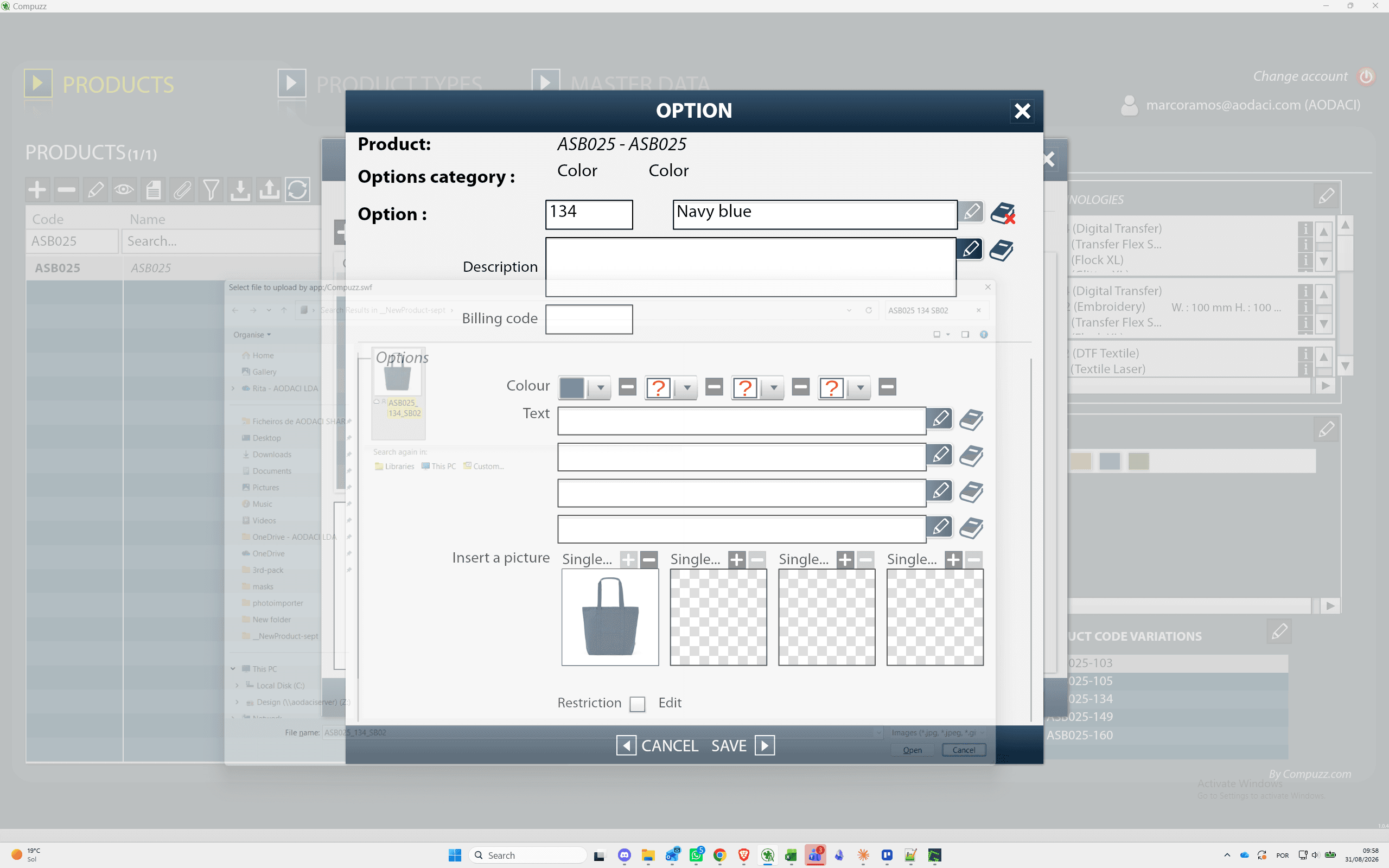Click the option code field containing 134
Viewport: 1389px width, 868px height.
tap(589, 214)
